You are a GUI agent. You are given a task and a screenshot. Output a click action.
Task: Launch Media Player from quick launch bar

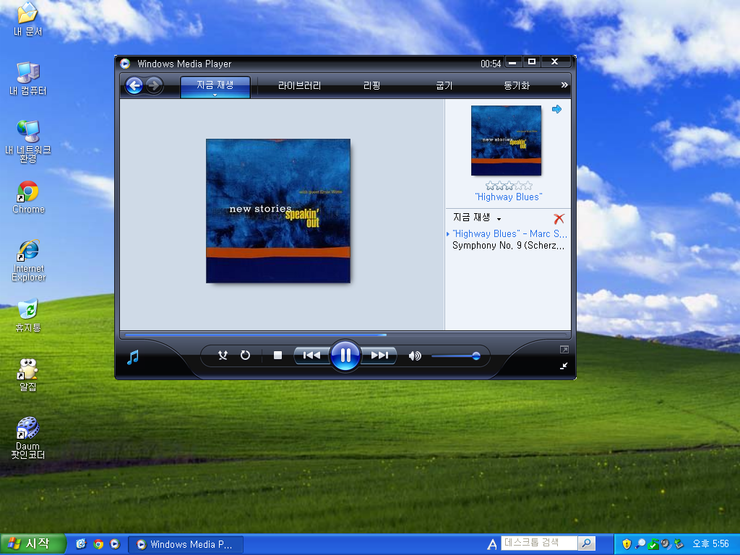[115, 544]
